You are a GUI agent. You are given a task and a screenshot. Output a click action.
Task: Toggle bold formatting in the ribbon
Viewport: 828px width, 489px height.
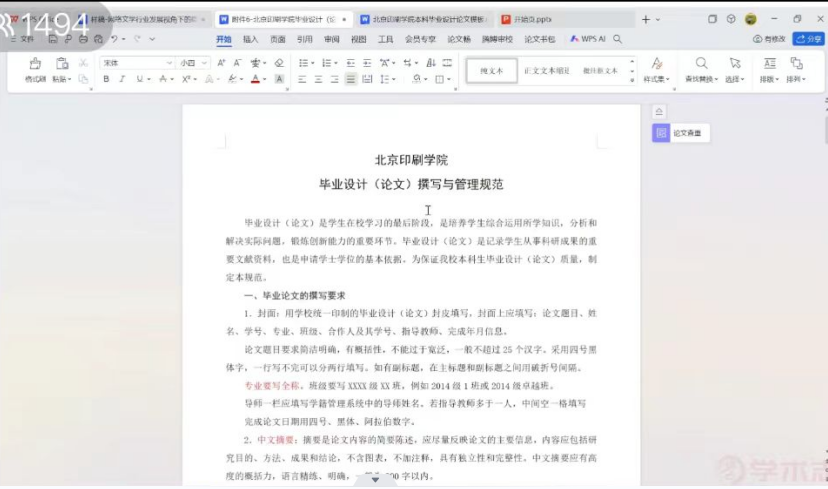coord(106,79)
